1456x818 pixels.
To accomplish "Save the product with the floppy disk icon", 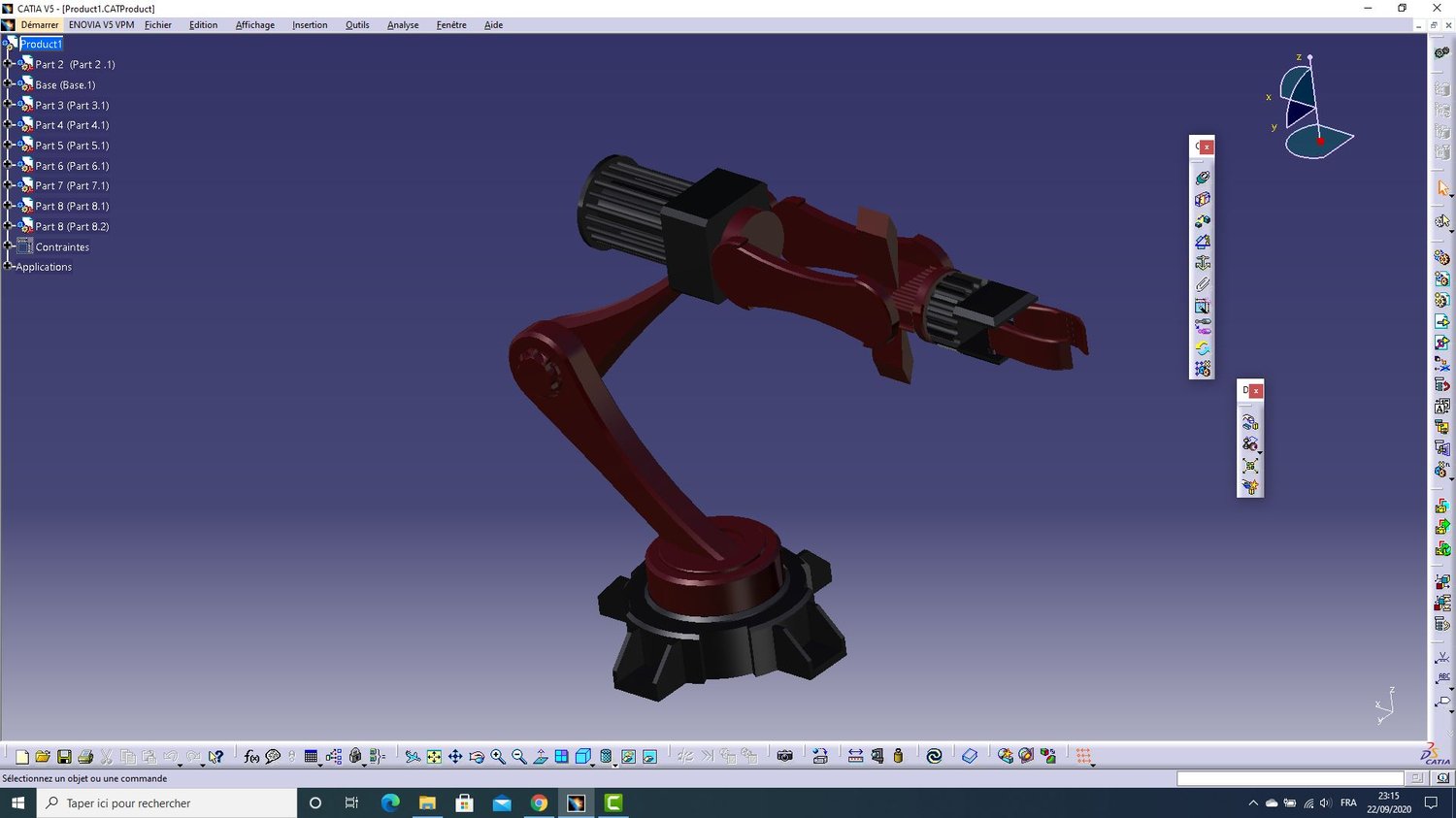I will click(64, 757).
